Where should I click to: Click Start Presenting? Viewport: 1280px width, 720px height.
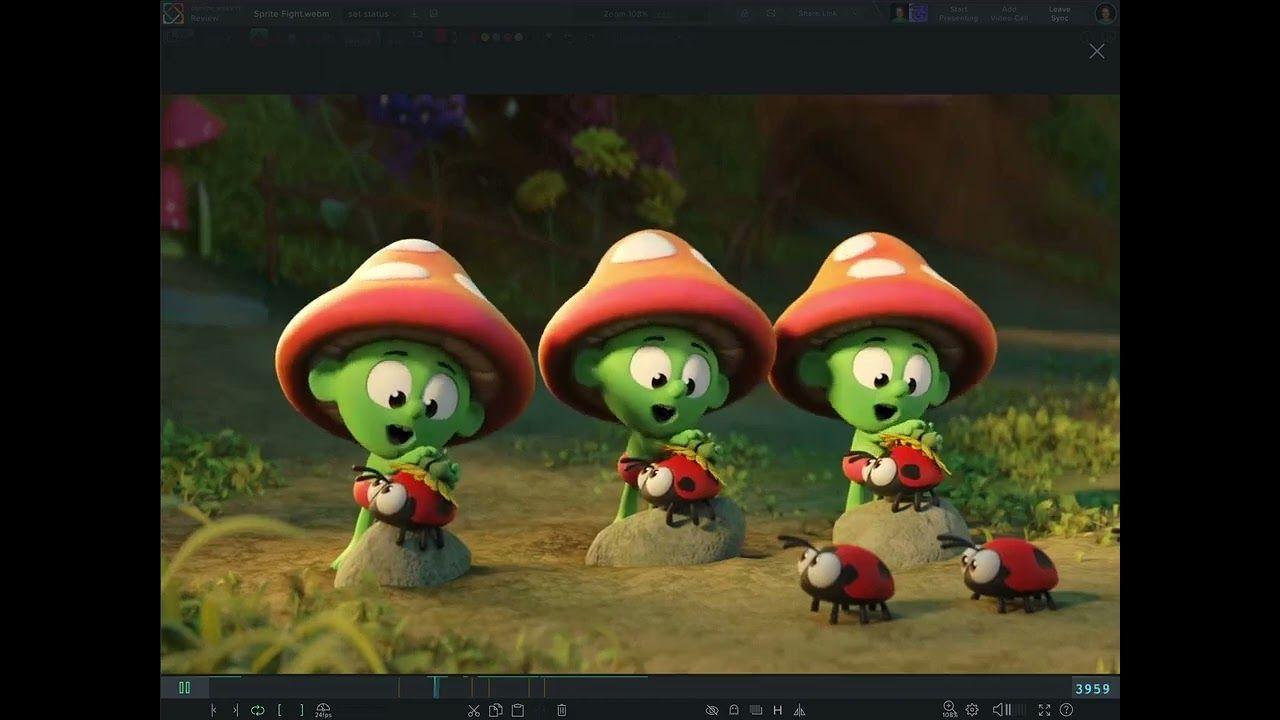959,14
